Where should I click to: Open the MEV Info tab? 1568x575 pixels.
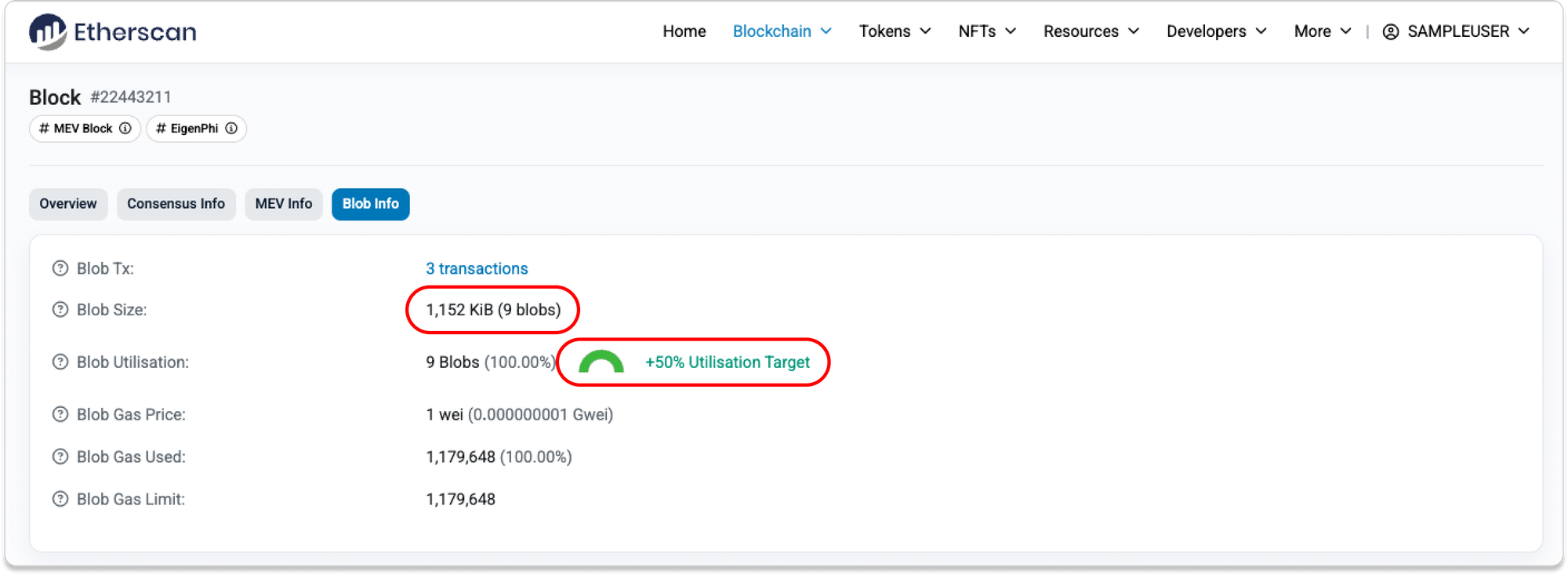pos(283,204)
